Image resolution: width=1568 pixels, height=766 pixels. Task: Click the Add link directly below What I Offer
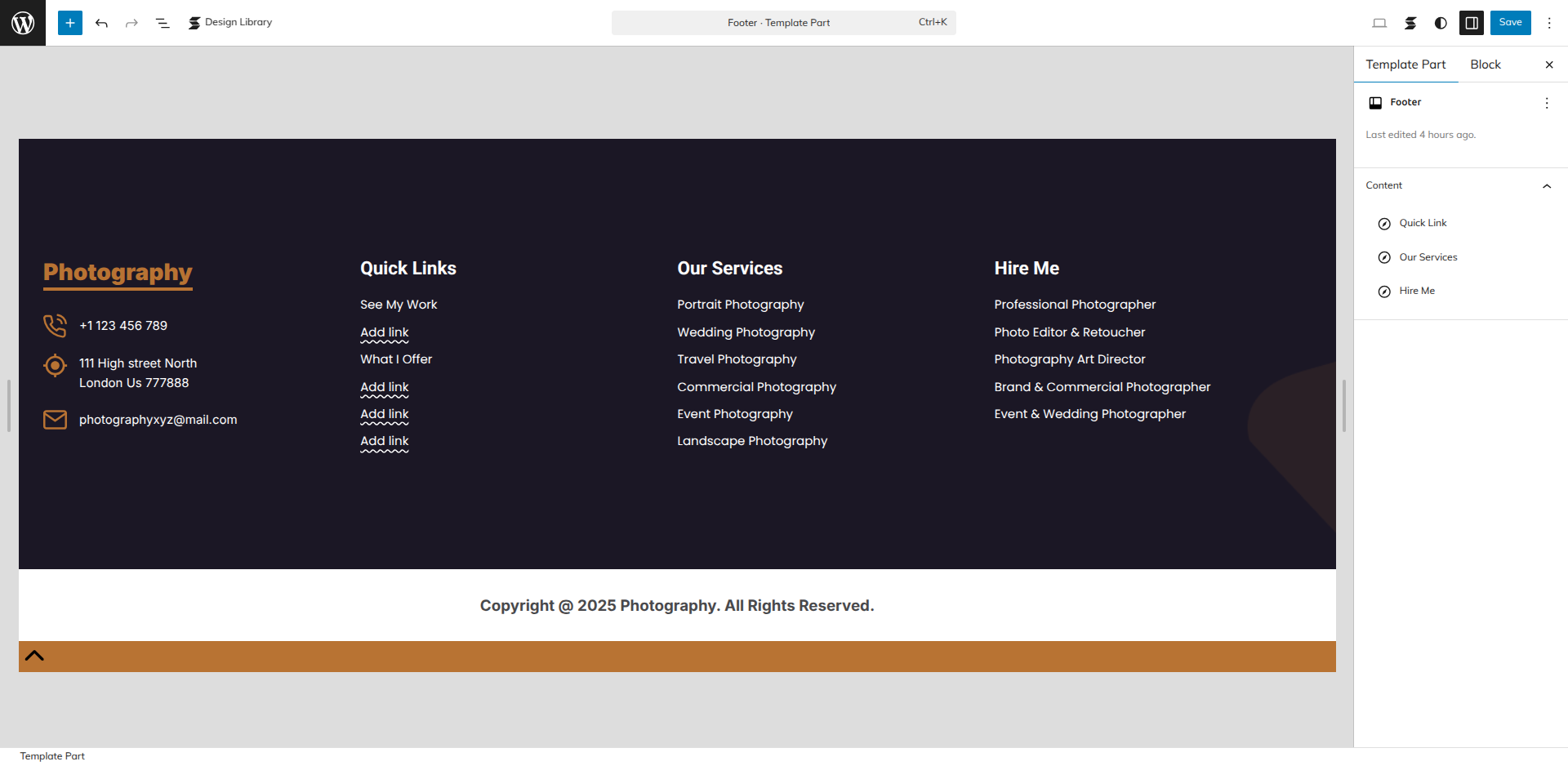(385, 387)
